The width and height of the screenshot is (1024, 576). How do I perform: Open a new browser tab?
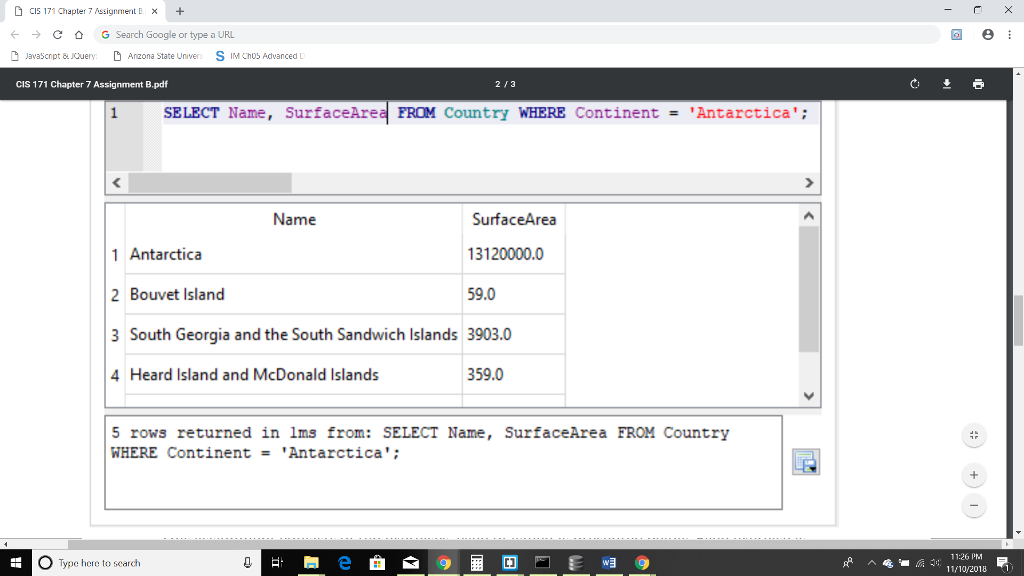180,11
